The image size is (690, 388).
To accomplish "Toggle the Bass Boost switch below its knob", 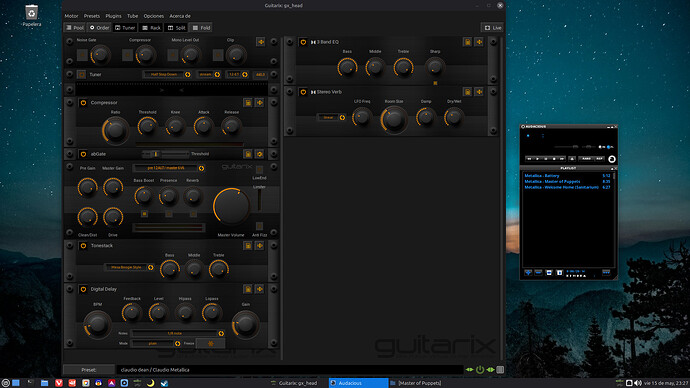I will click(144, 214).
